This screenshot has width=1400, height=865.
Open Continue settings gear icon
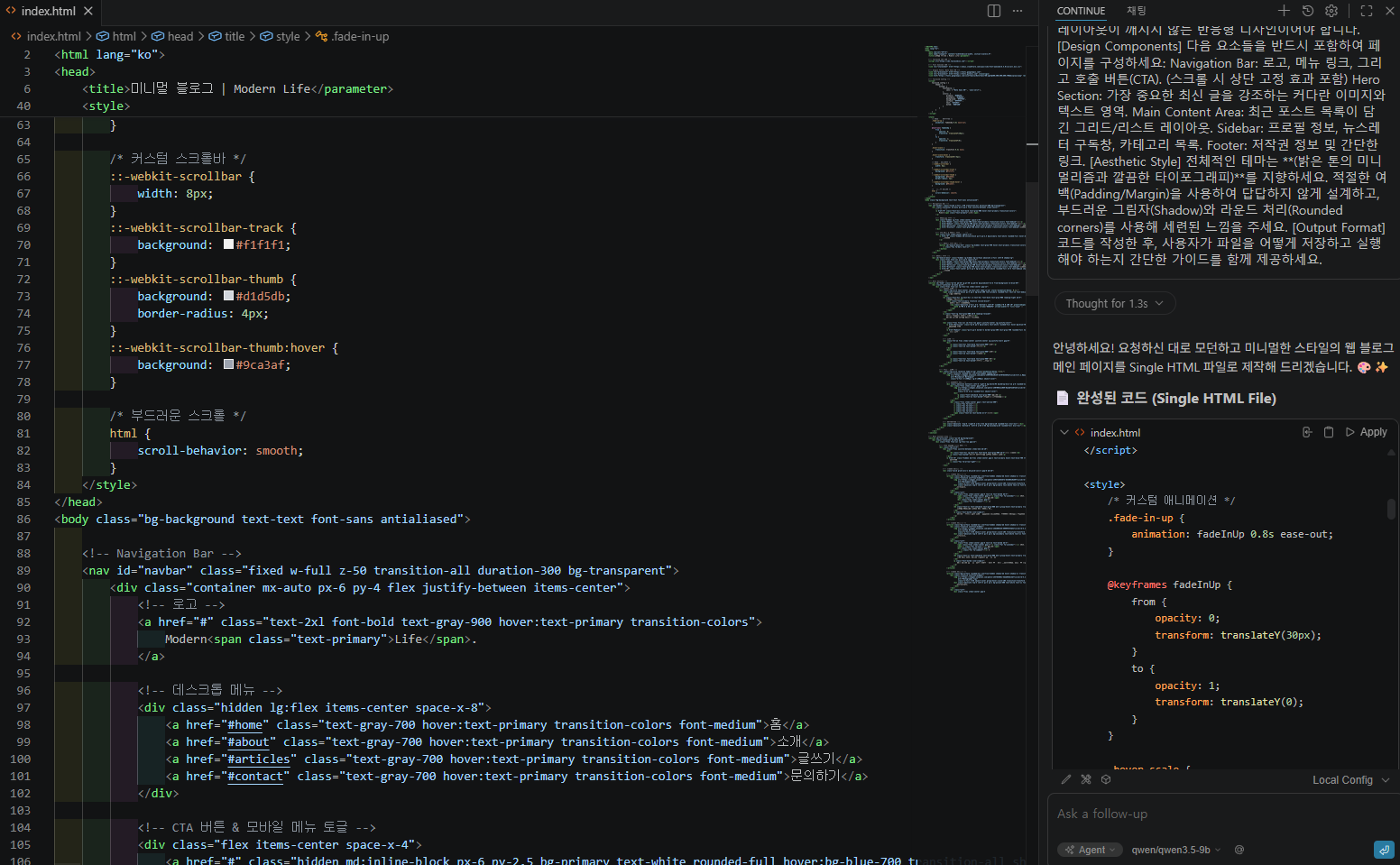click(1331, 11)
